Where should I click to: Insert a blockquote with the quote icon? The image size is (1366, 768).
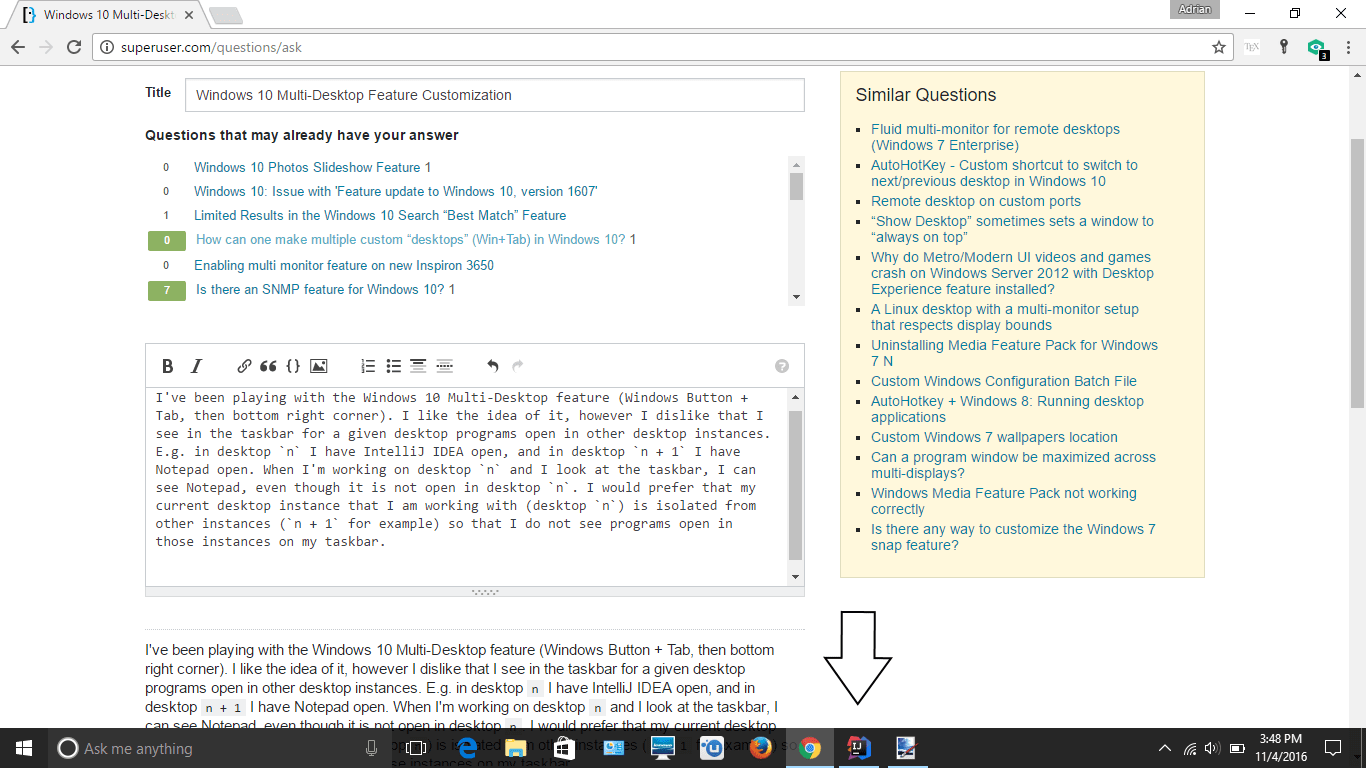tap(268, 366)
